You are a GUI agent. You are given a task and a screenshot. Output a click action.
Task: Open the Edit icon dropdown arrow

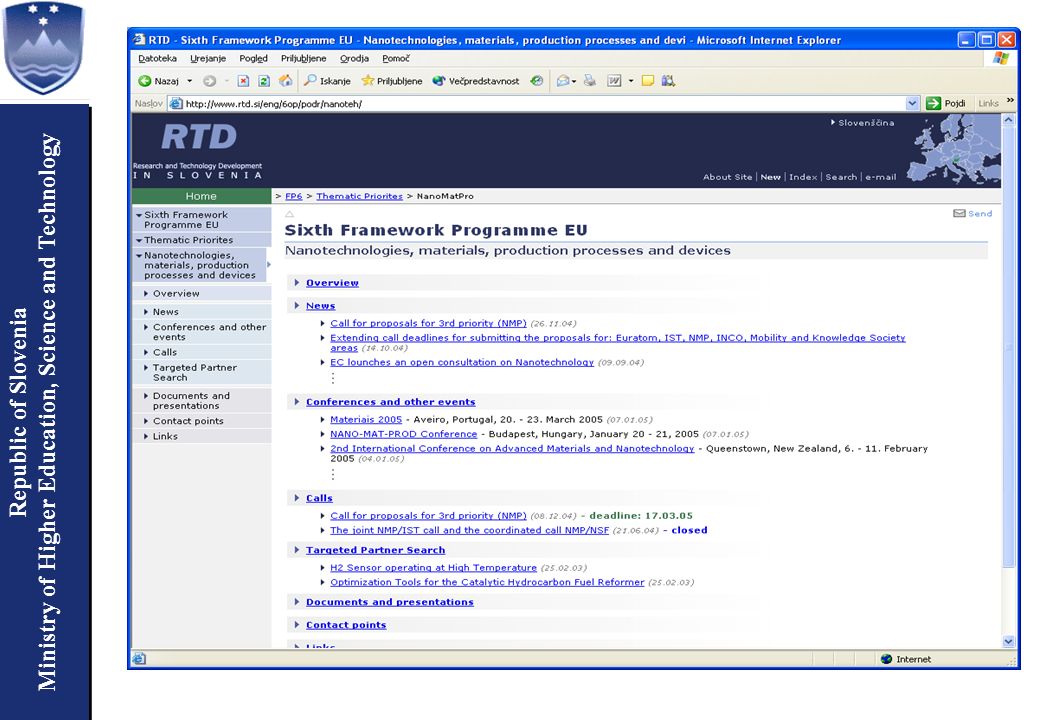point(631,81)
